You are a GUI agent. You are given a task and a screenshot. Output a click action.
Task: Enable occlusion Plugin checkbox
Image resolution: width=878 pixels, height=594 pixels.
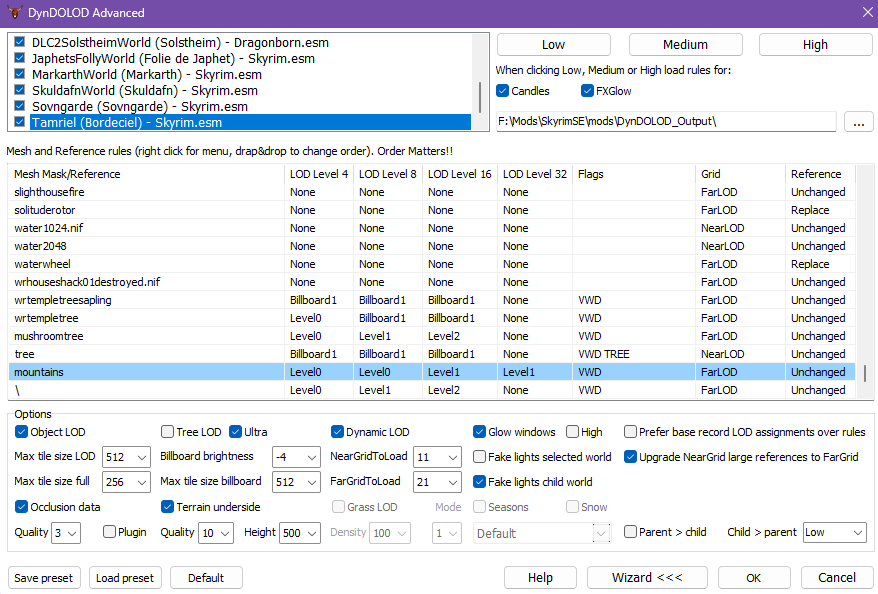tap(109, 531)
